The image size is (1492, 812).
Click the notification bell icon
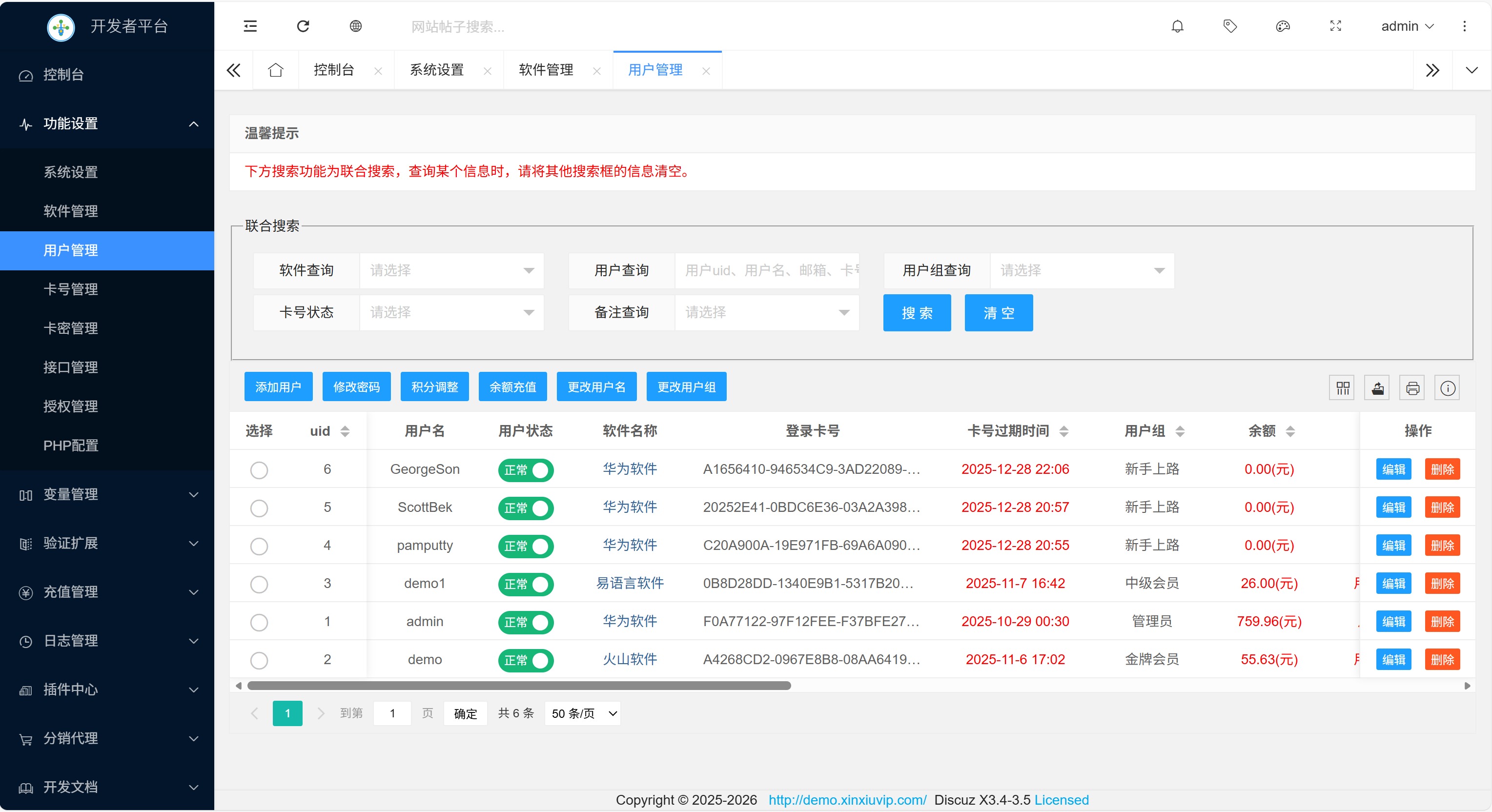point(1177,26)
